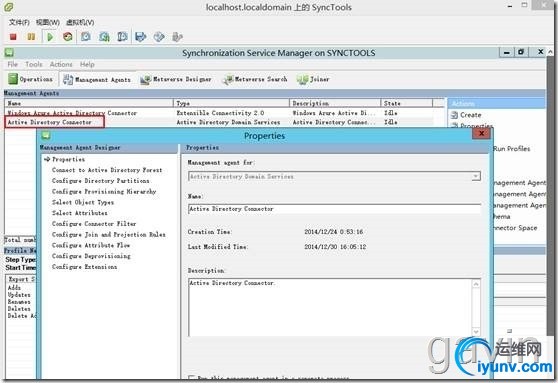Open the Help menu

(x=87, y=64)
